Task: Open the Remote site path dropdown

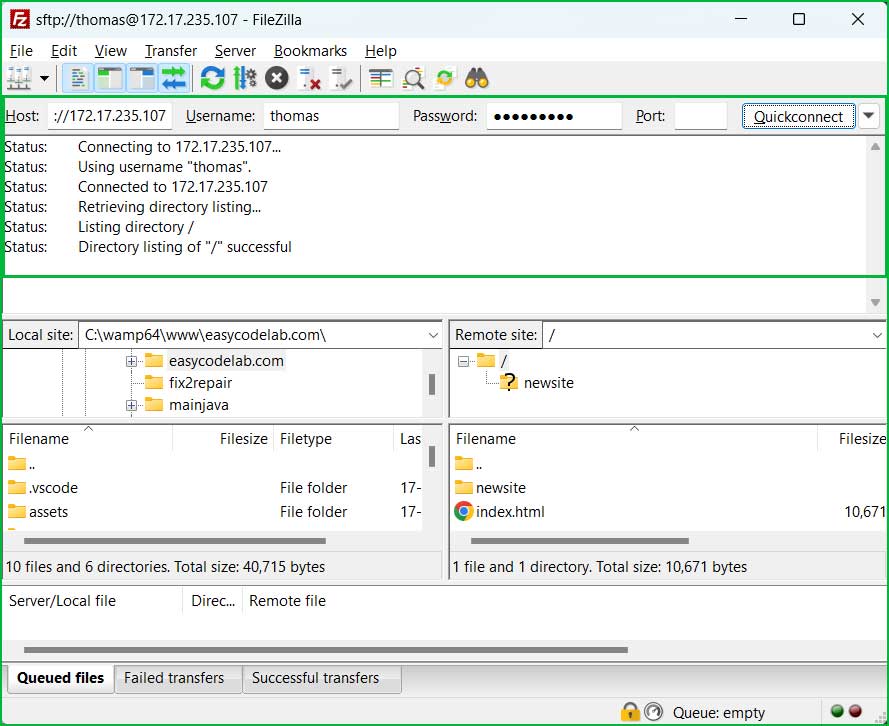Action: click(x=877, y=336)
